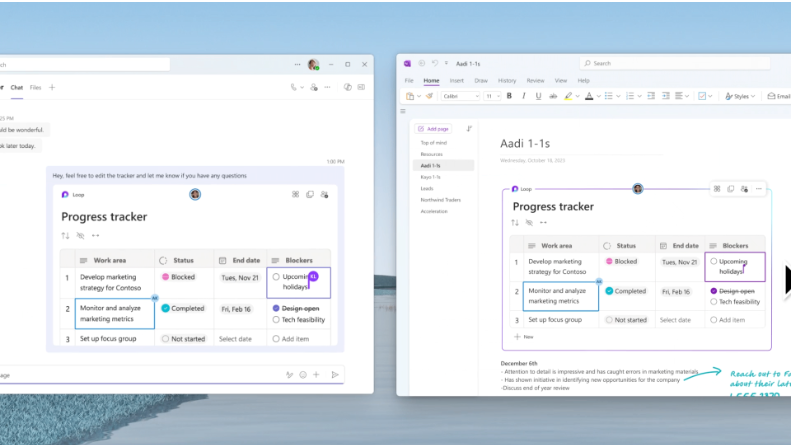
Task: Click Bold in the OneNote ribbon
Action: (509, 96)
